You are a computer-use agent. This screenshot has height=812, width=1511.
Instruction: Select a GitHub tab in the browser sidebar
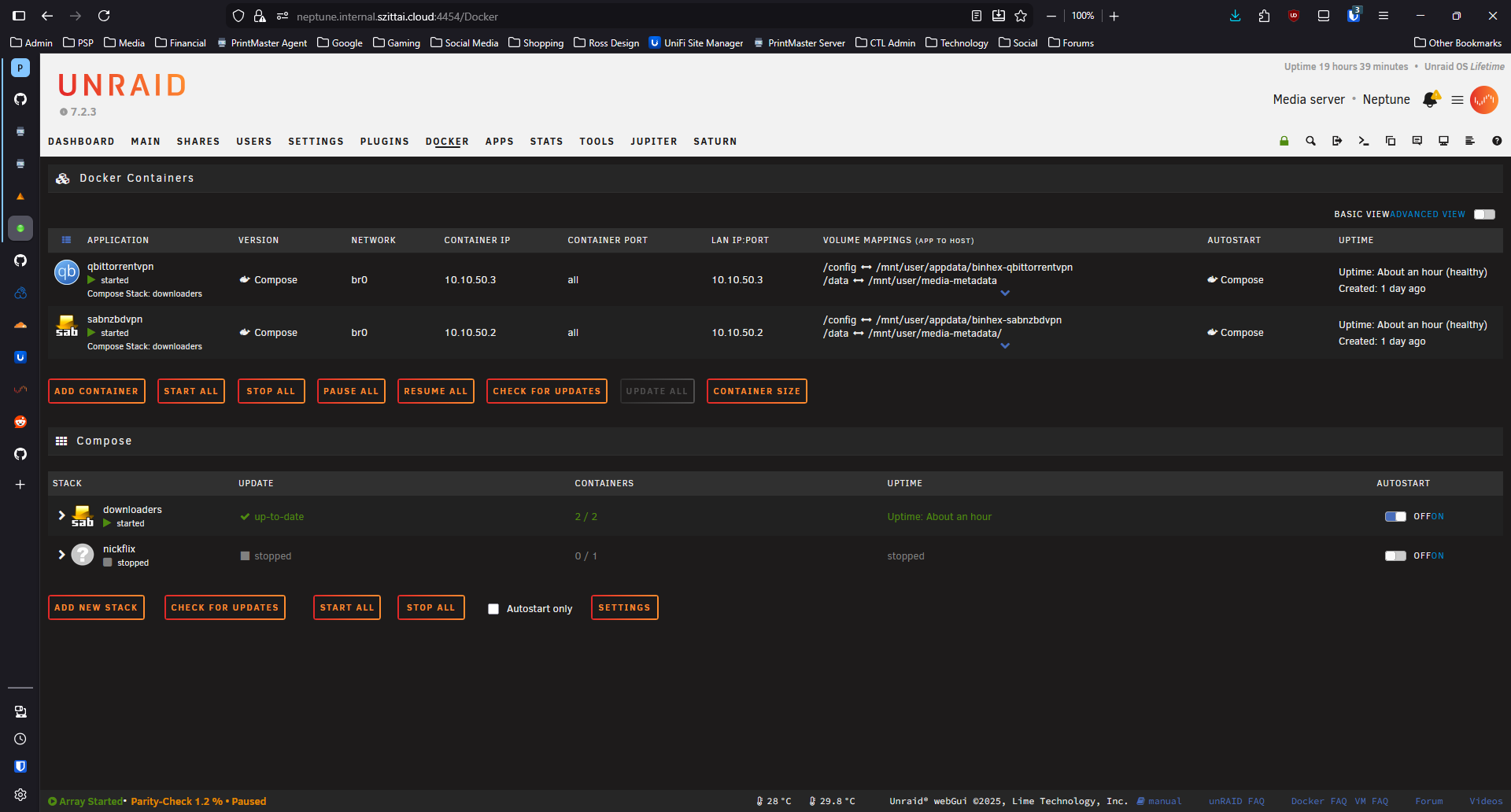point(20,99)
